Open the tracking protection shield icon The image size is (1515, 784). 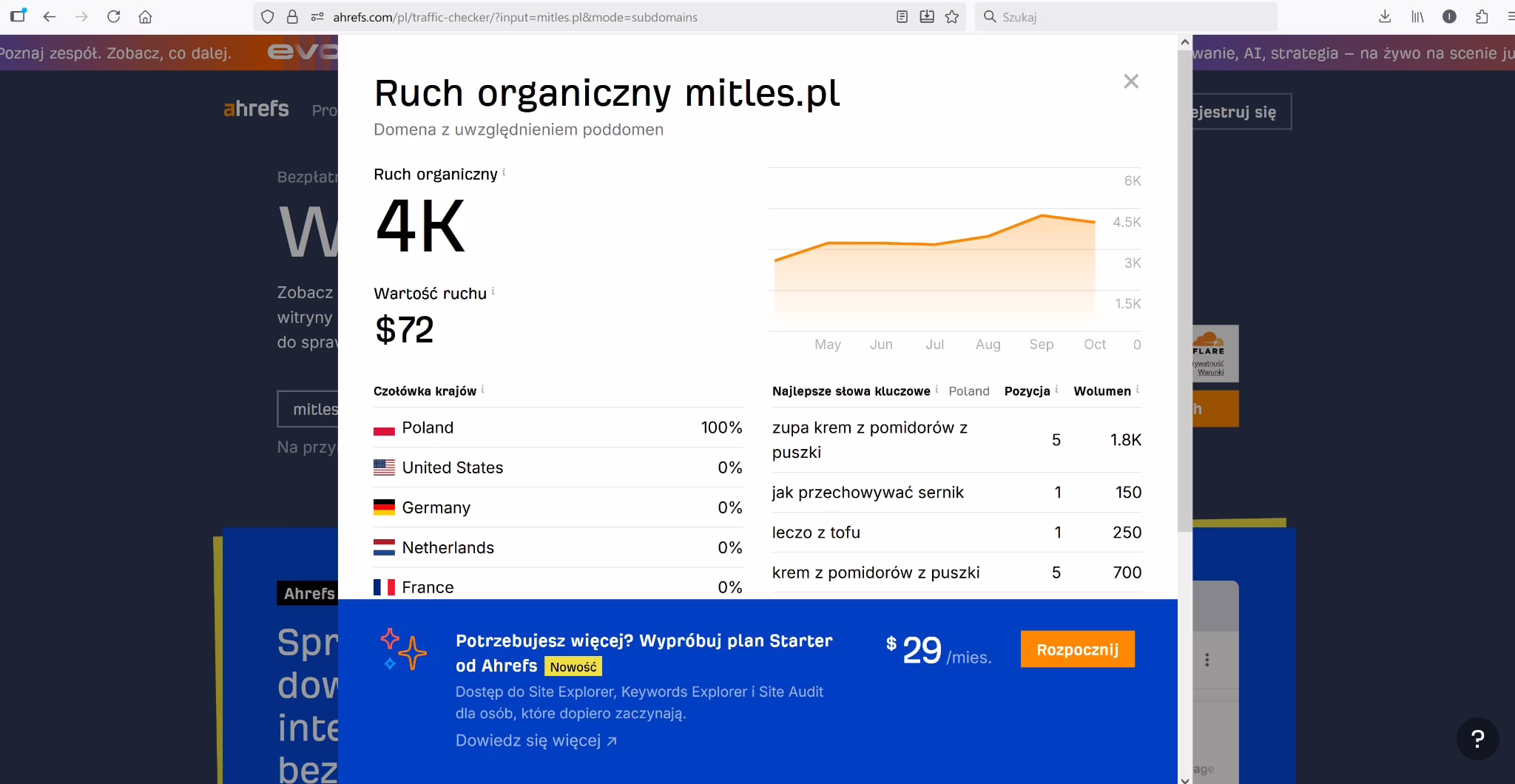pos(268,16)
